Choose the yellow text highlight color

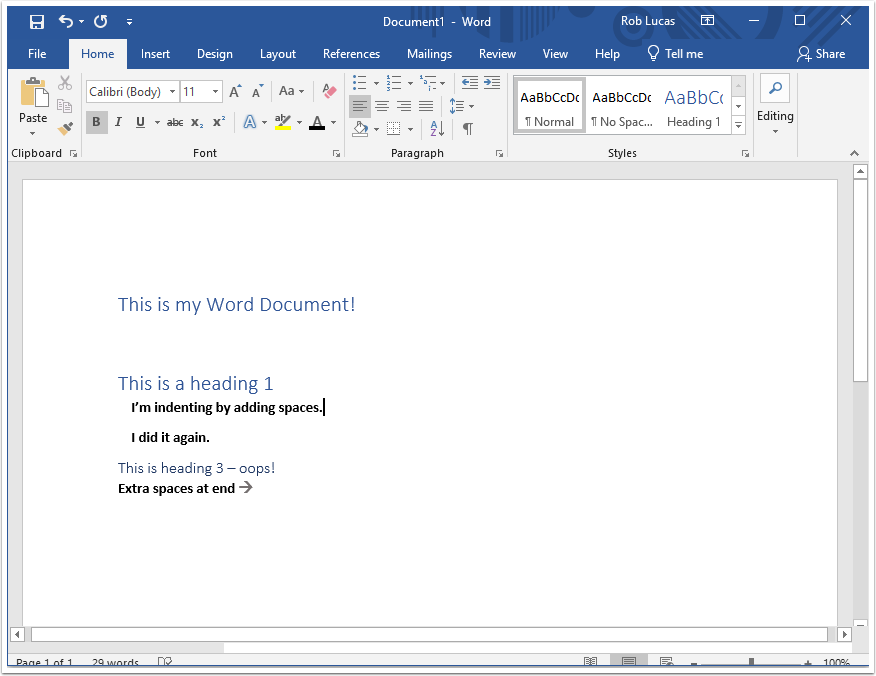(283, 122)
